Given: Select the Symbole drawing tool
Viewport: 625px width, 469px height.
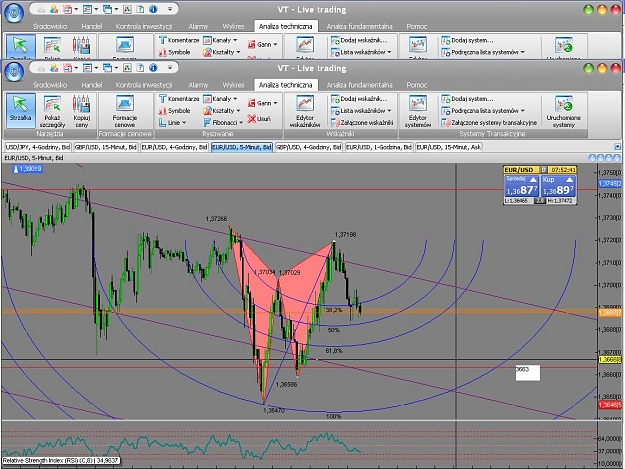Looking at the screenshot, I should [x=175, y=110].
